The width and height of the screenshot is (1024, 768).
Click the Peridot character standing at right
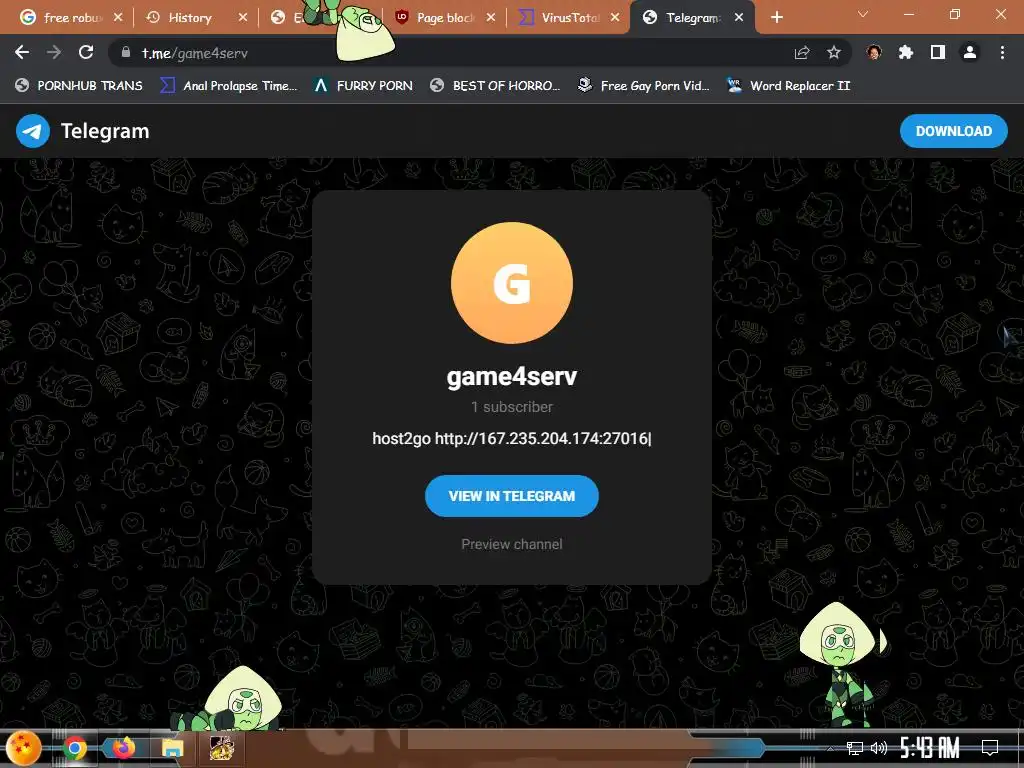pos(841,664)
